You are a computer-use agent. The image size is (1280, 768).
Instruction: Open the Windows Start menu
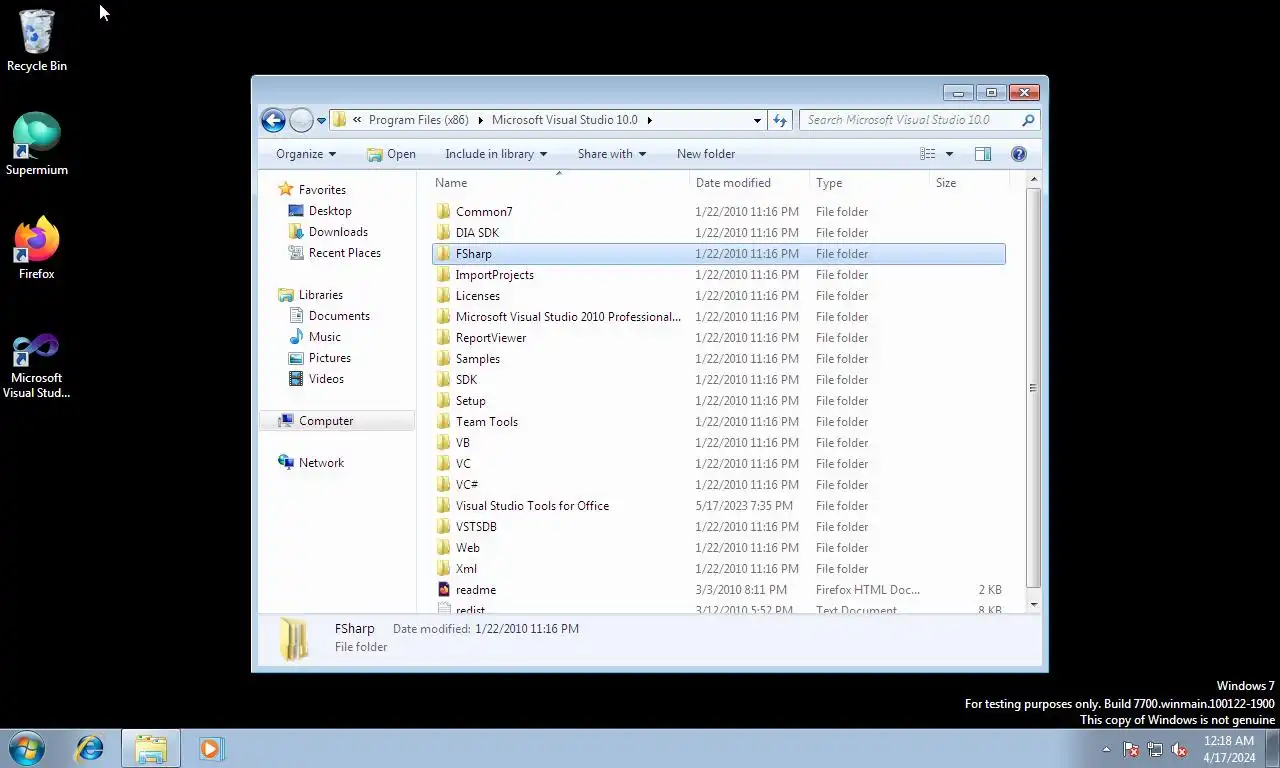[x=27, y=748]
